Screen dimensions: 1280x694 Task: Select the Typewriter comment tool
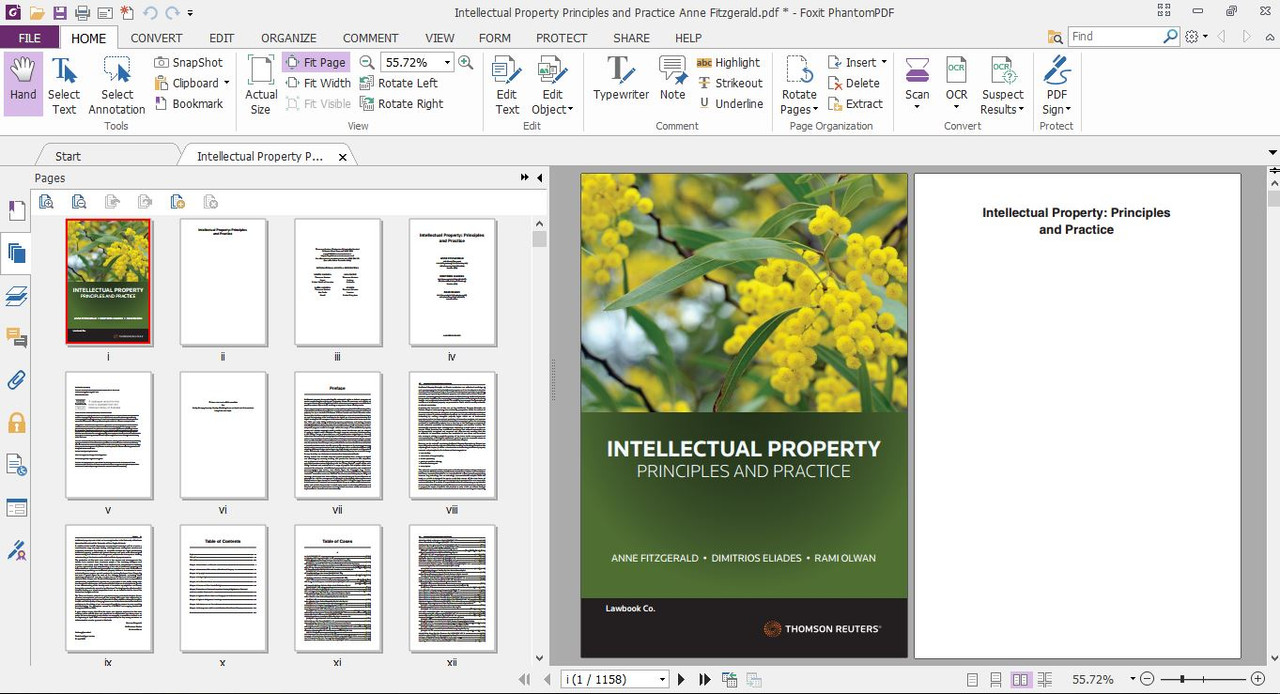621,78
